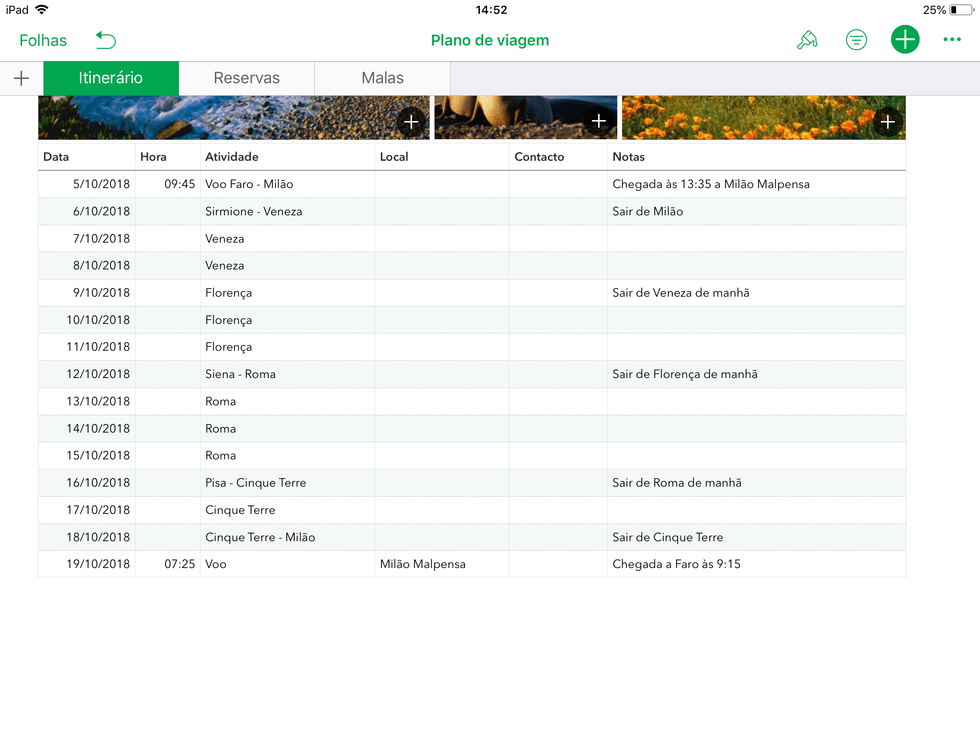
Task: Select empty Contacto cell in 5/10/2018 row
Action: click(x=558, y=184)
